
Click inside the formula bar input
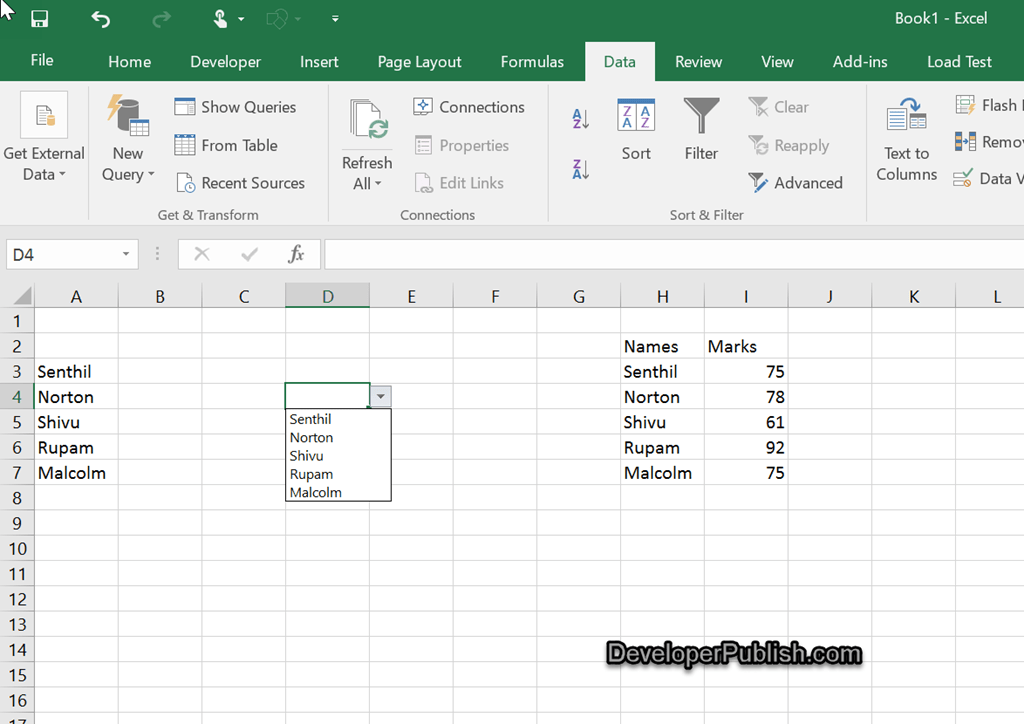[x=674, y=254]
